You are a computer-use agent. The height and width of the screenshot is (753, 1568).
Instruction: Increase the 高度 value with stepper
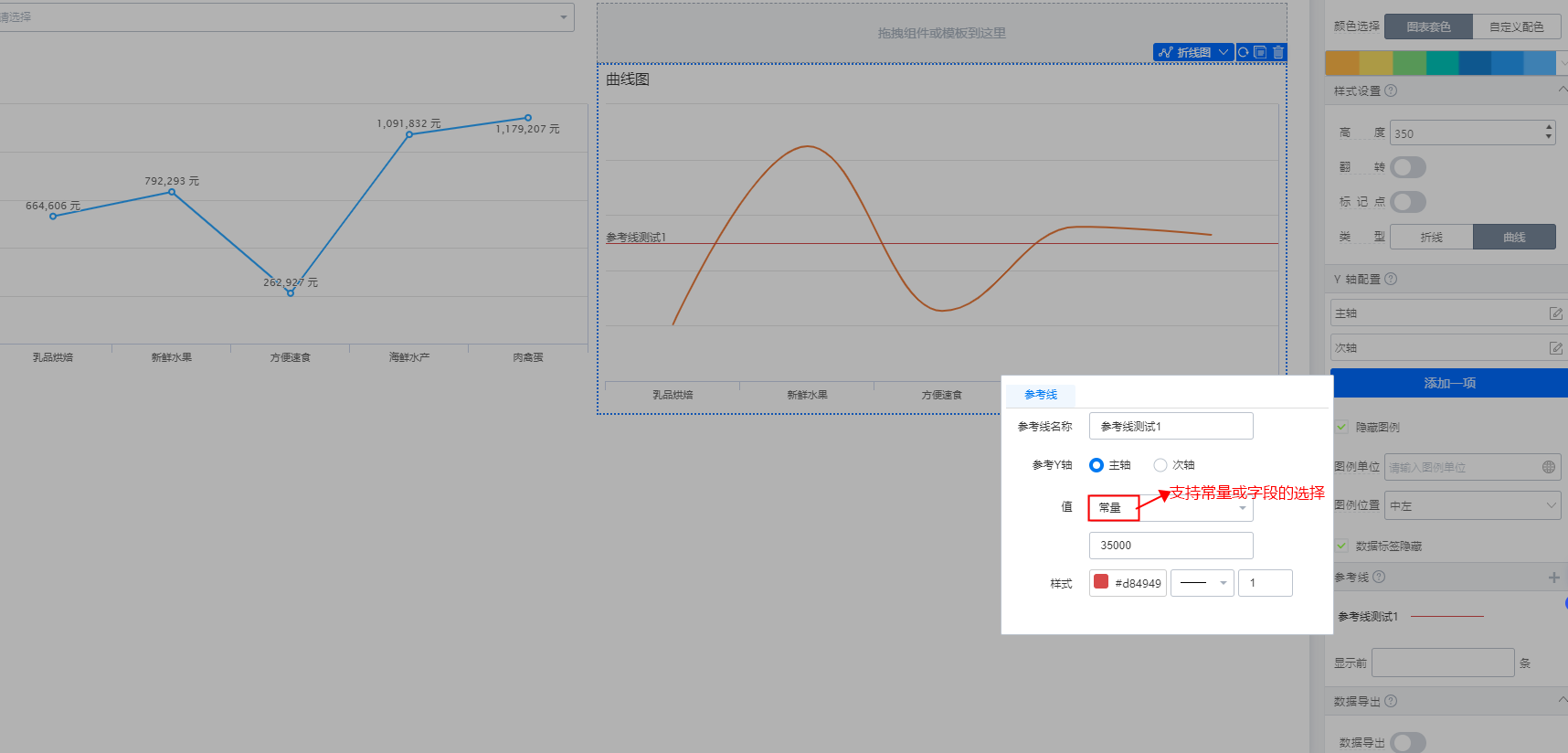point(1549,127)
